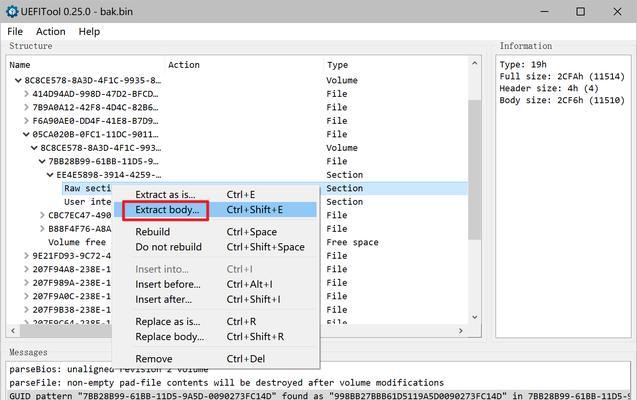Expand the F6A90AE0-DD4F-41E8 file node
Image resolution: width=637 pixels, height=400 pixels.
[x=26, y=121]
